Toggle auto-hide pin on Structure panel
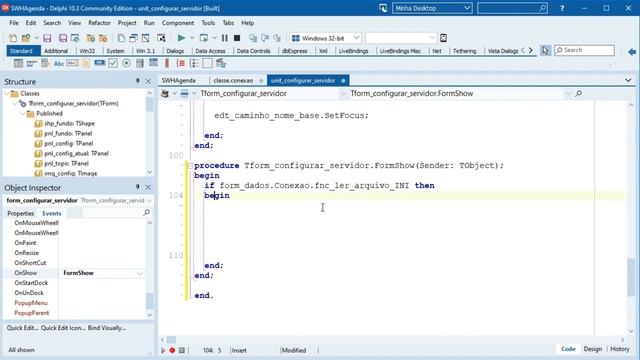This screenshot has width=640, height=360. point(138,82)
